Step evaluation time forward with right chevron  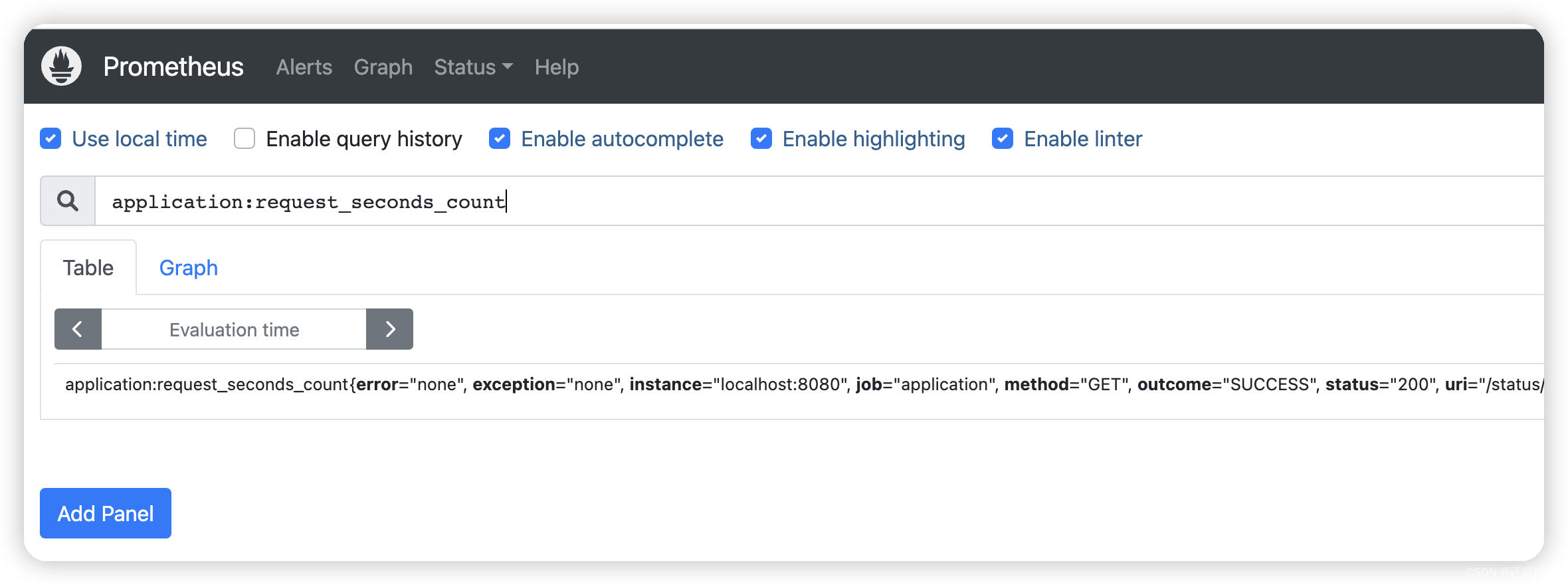click(390, 329)
